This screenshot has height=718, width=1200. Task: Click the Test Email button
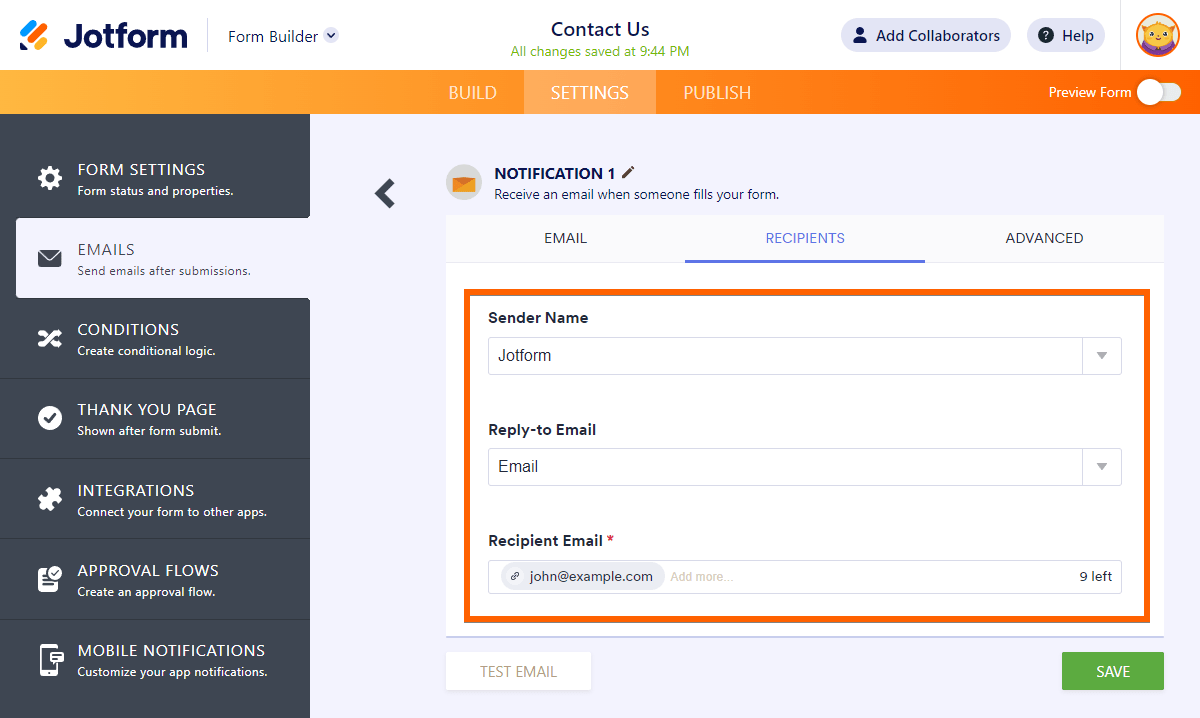[x=518, y=671]
